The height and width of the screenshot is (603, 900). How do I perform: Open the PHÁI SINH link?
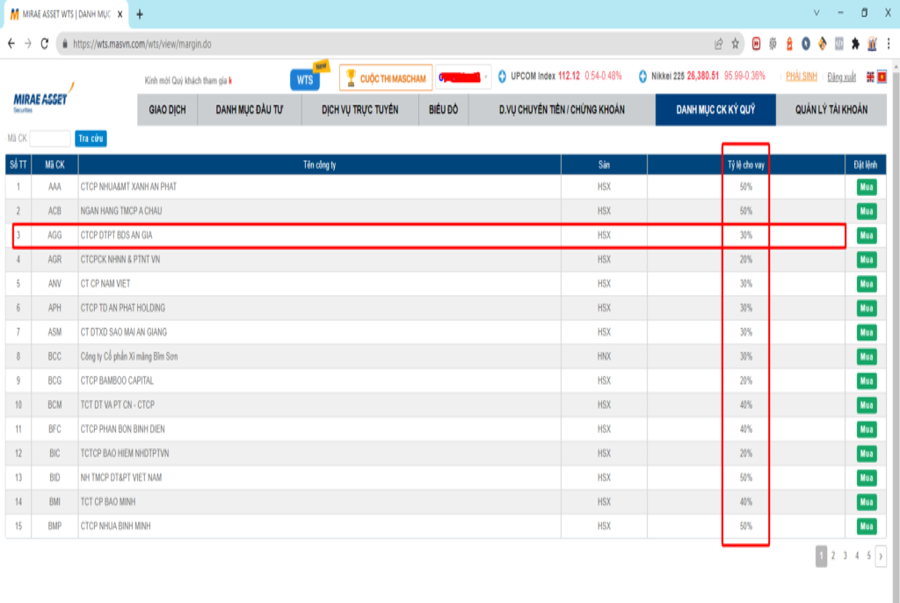pos(802,77)
